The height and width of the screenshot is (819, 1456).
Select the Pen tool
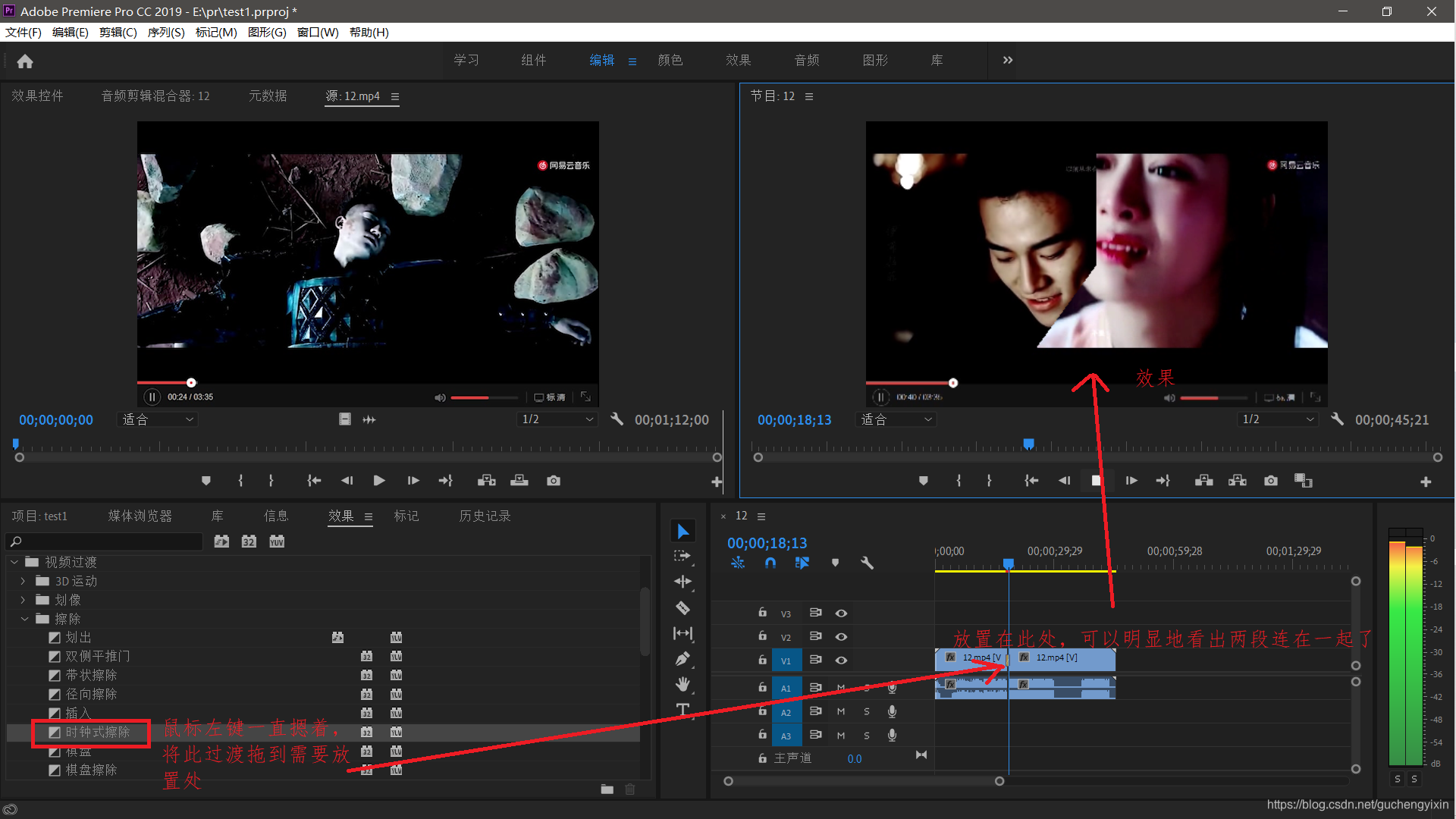[682, 659]
